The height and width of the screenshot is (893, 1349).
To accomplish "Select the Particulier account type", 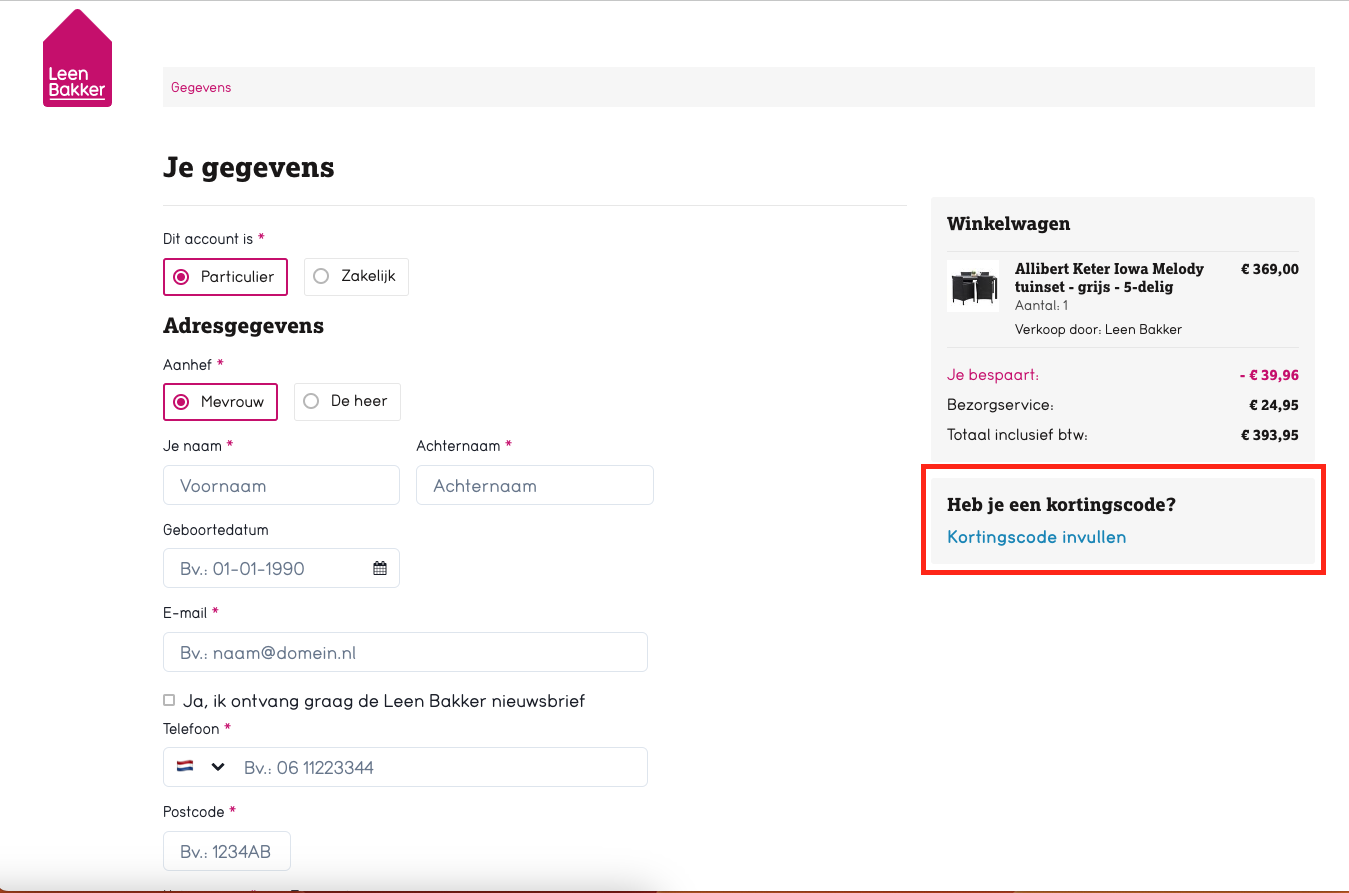I will (225, 277).
